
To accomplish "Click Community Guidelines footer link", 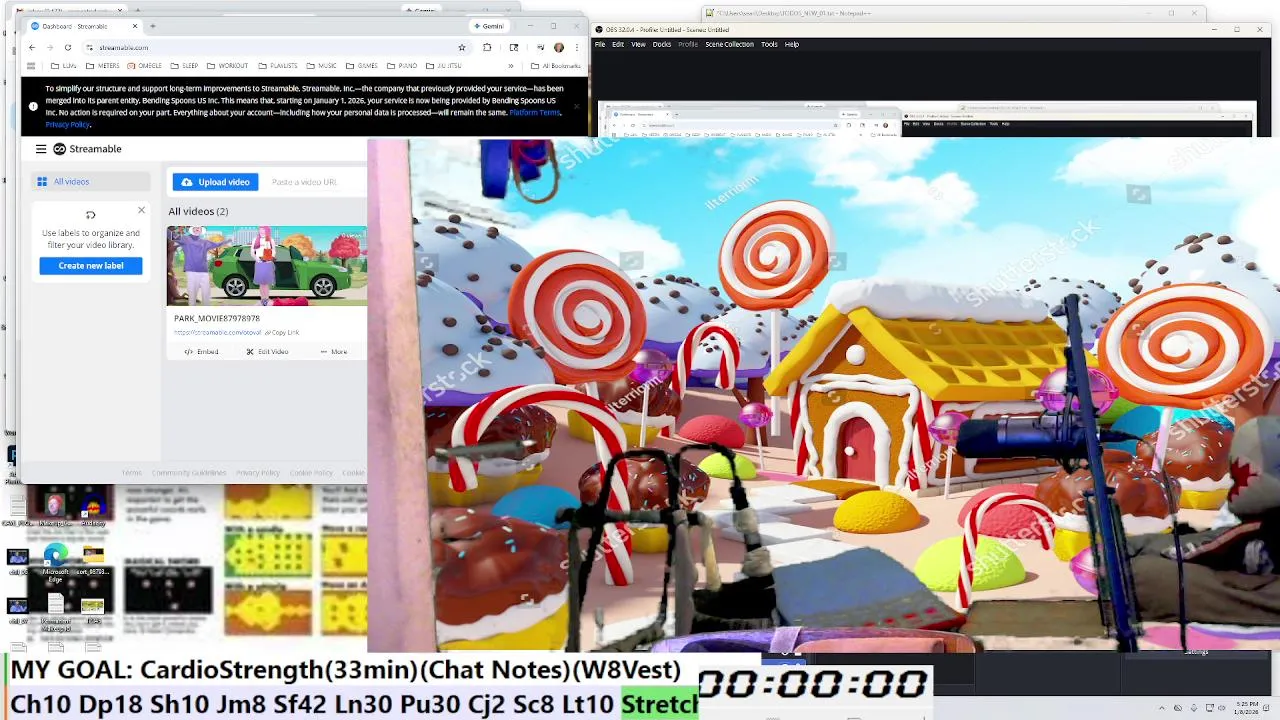I will (189, 473).
